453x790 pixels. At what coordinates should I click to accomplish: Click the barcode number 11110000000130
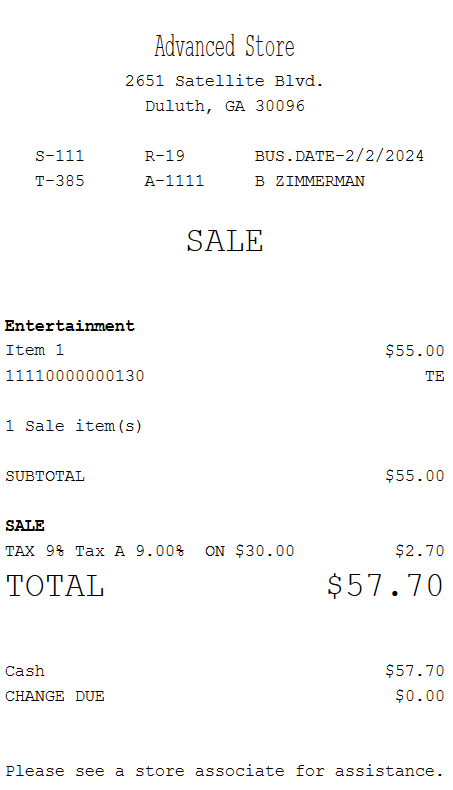[x=75, y=376]
